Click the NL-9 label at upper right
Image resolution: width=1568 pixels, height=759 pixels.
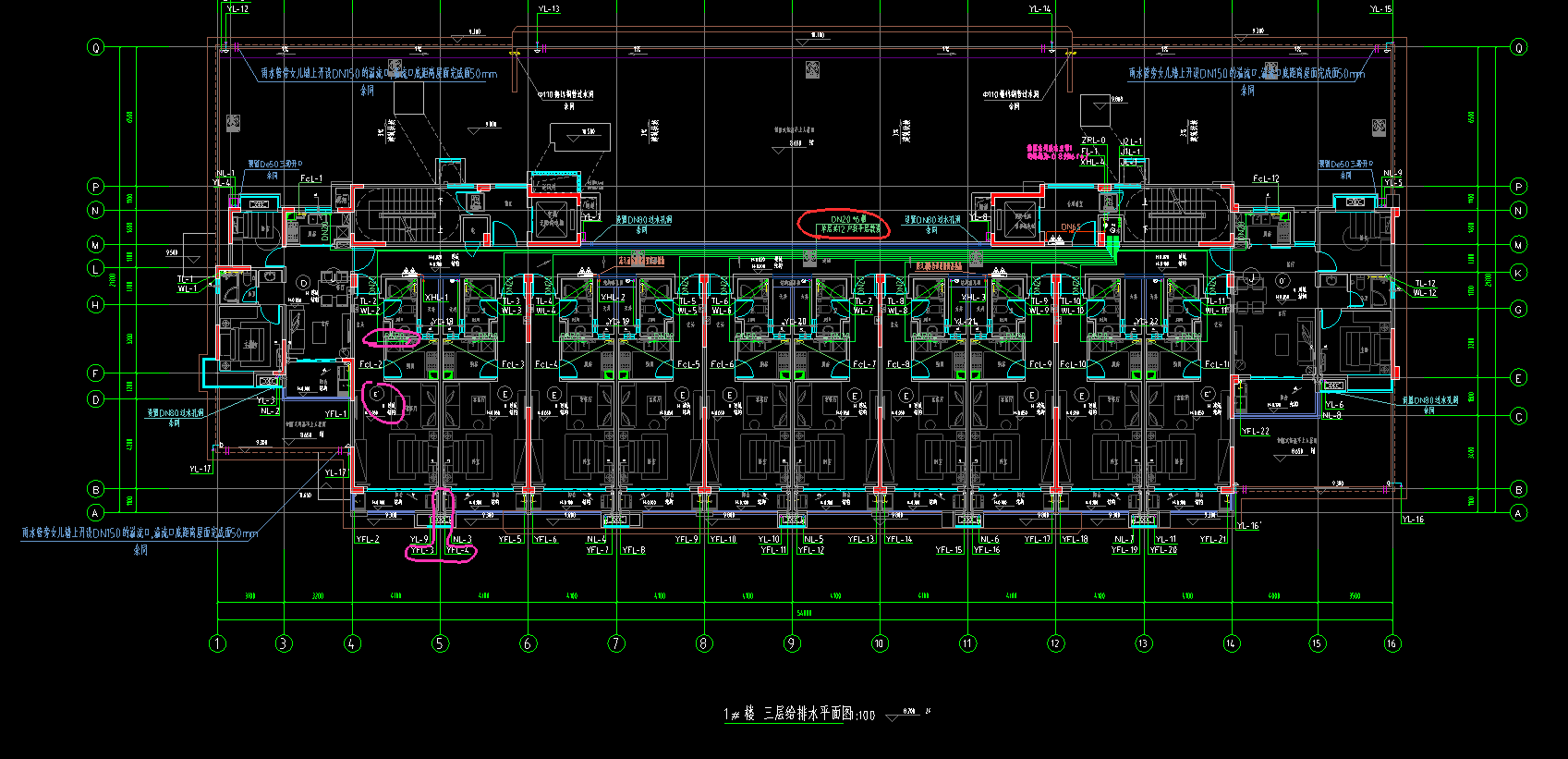click(x=1392, y=173)
